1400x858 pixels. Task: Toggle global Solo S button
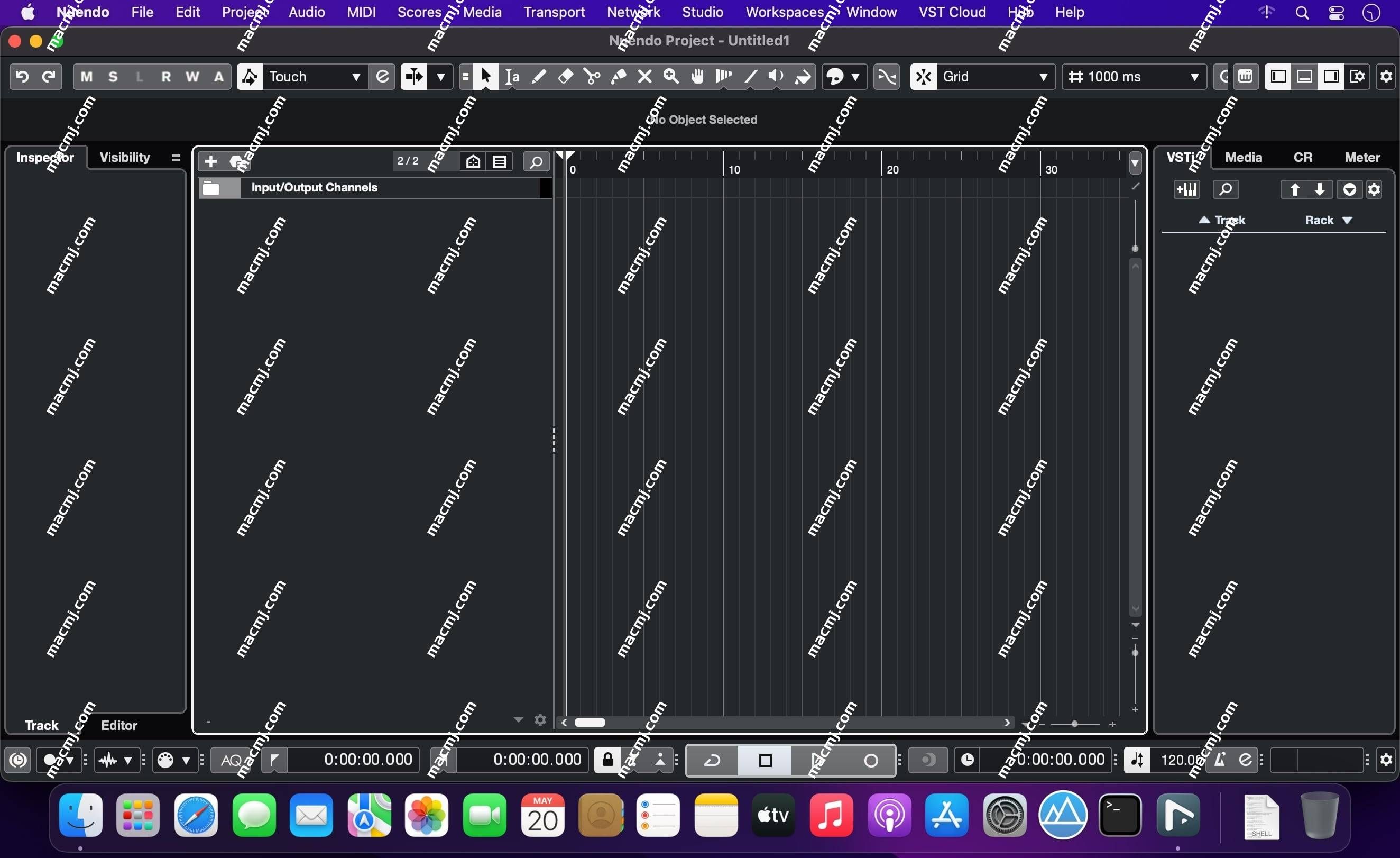(x=113, y=76)
